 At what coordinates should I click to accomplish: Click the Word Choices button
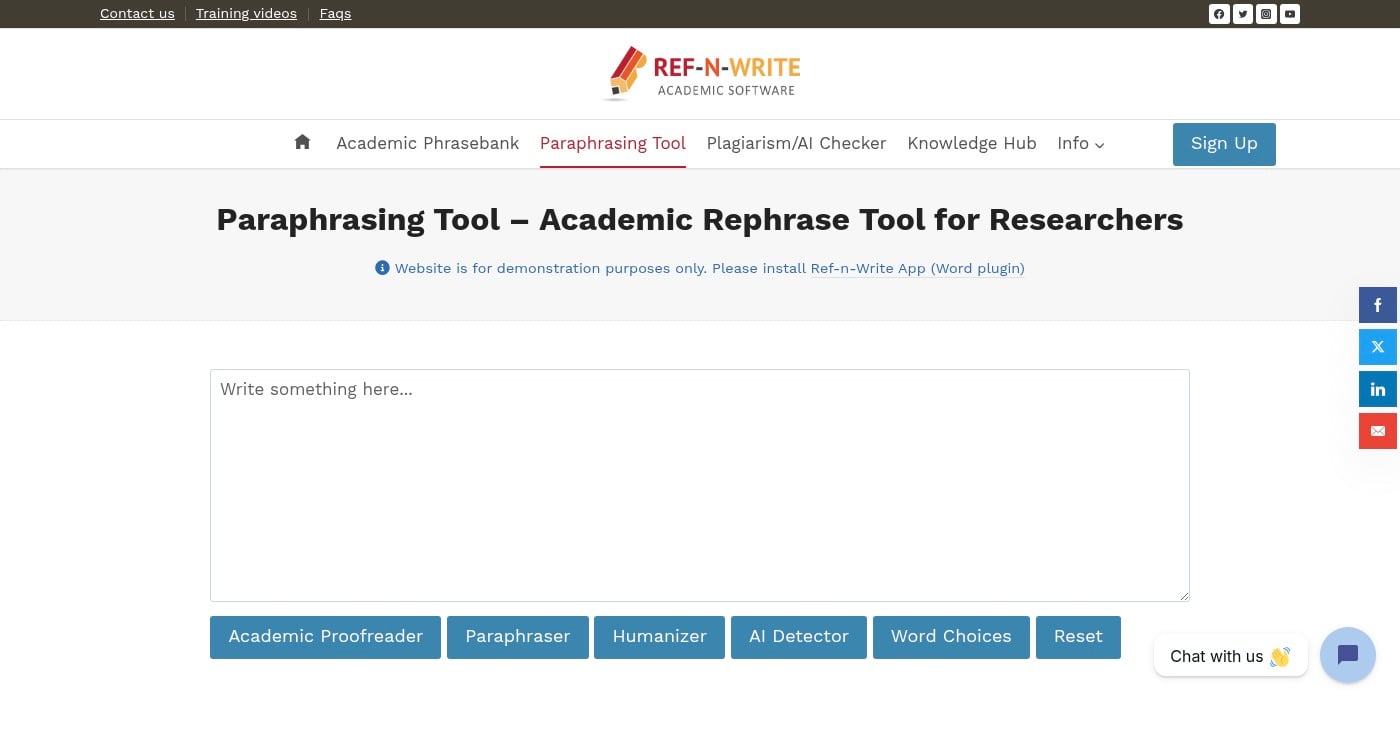951,637
